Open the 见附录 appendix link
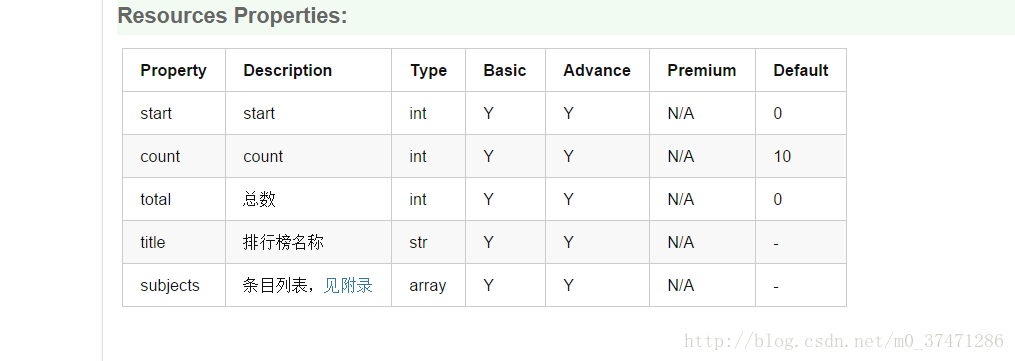The image size is (1015, 361). point(348,285)
